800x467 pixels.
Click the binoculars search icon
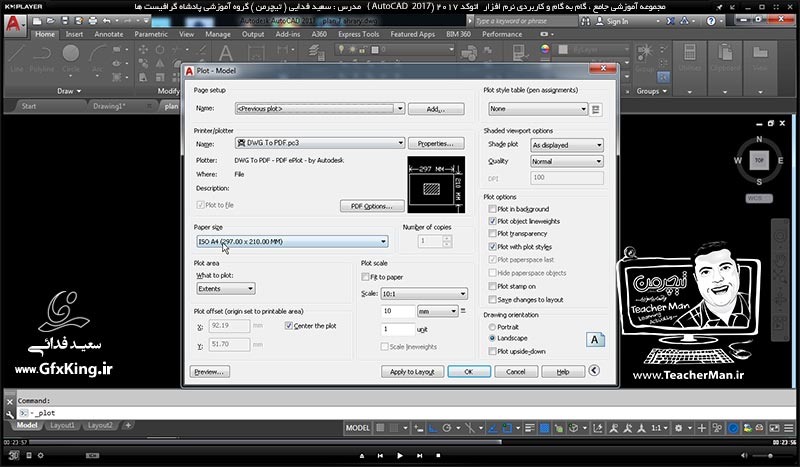[586, 21]
